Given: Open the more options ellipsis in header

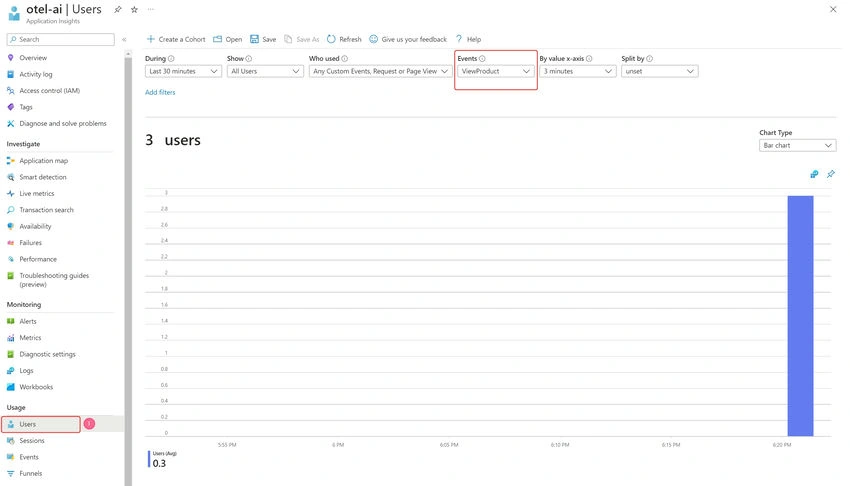Looking at the screenshot, I should pos(151,9).
